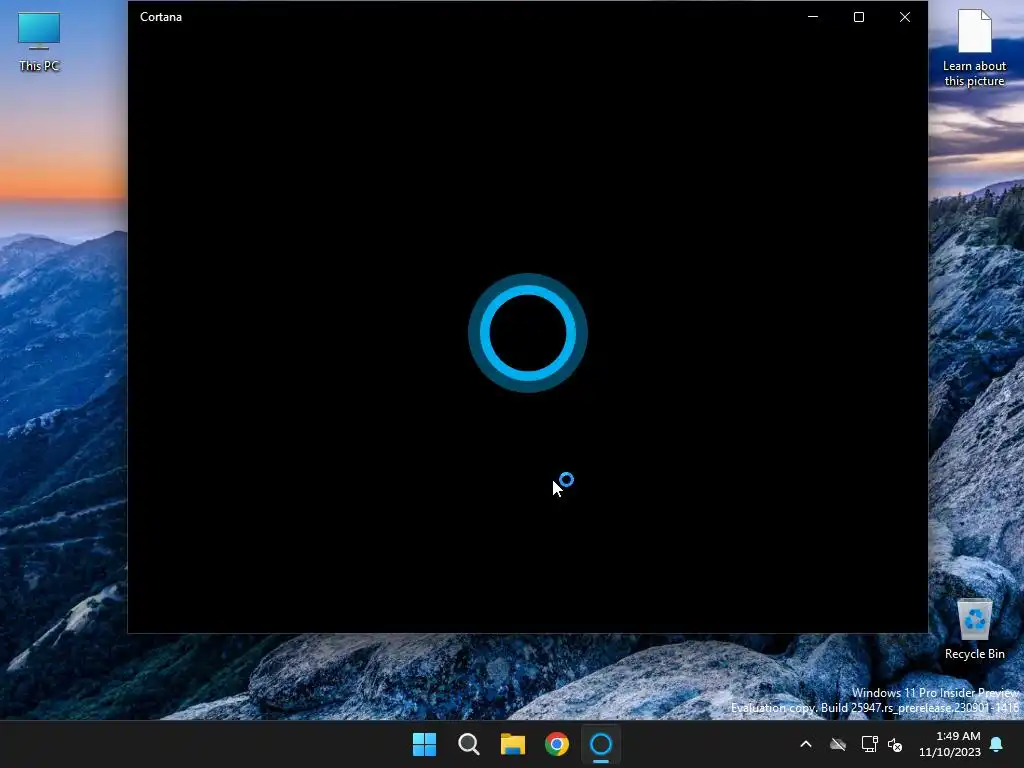Click the notification bell icon
The image size is (1024, 768).
[997, 744]
